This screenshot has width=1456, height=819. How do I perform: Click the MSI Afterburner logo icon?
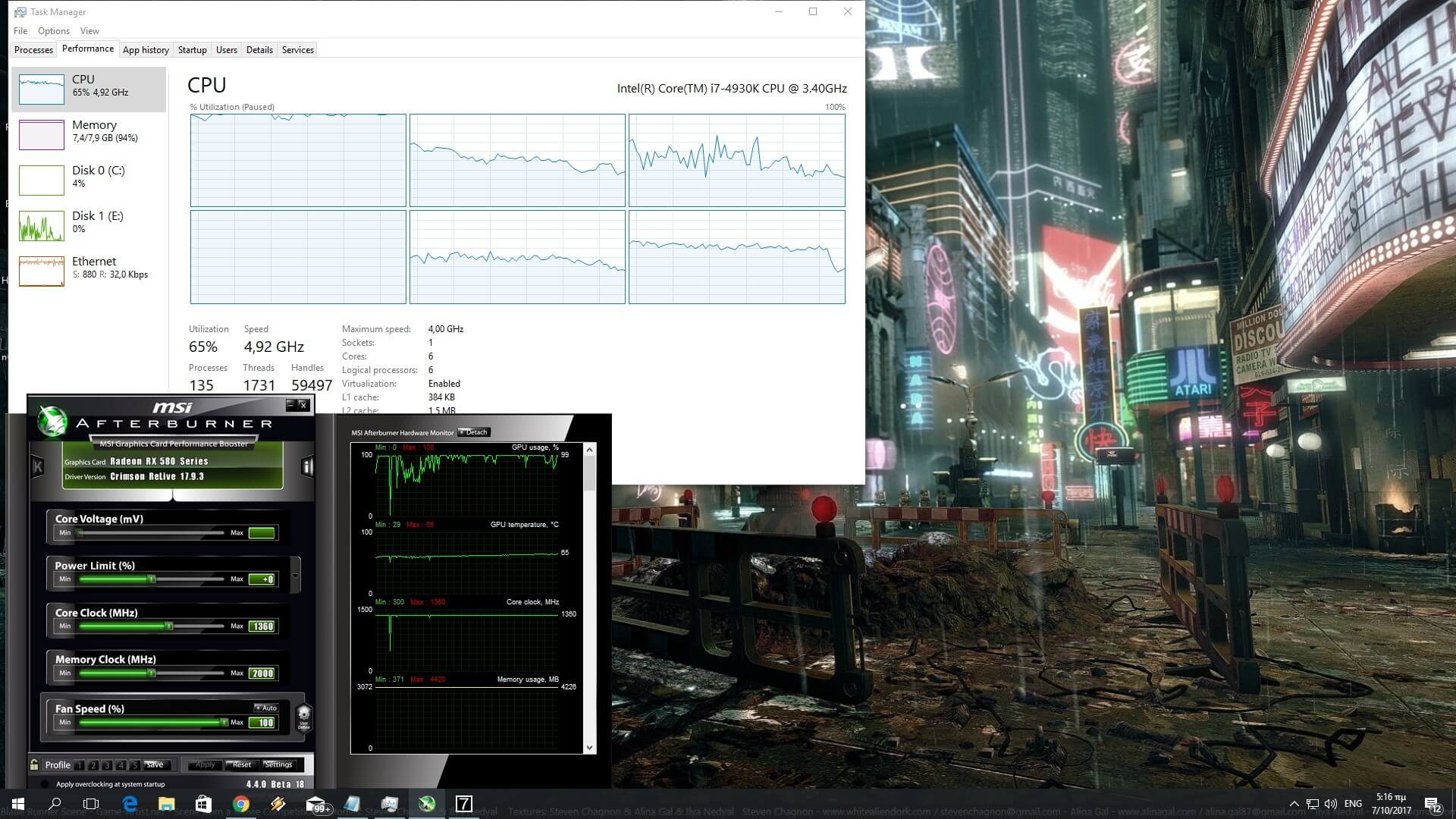[52, 422]
